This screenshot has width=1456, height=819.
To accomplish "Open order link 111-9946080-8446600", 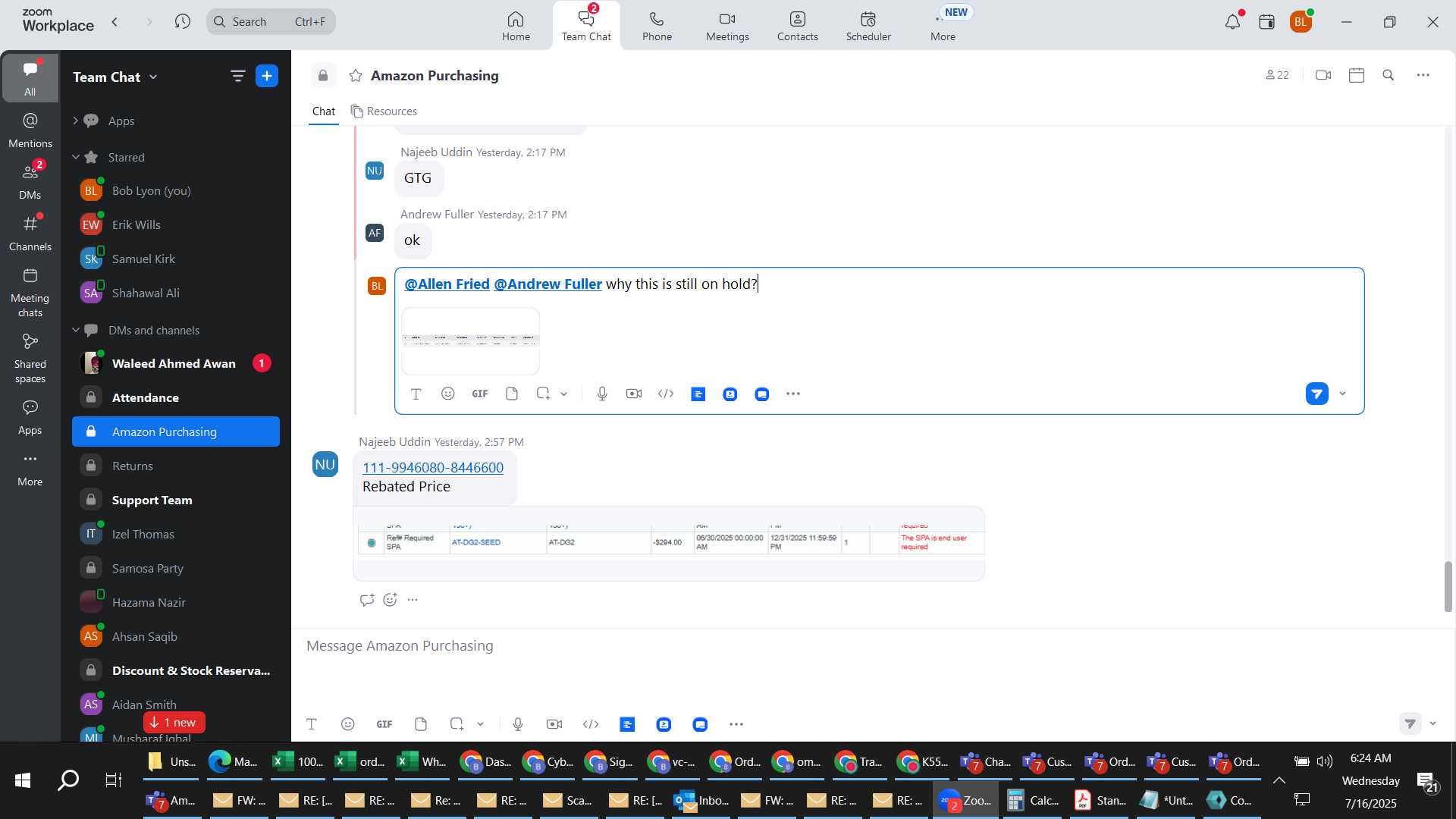I will pyautogui.click(x=433, y=468).
